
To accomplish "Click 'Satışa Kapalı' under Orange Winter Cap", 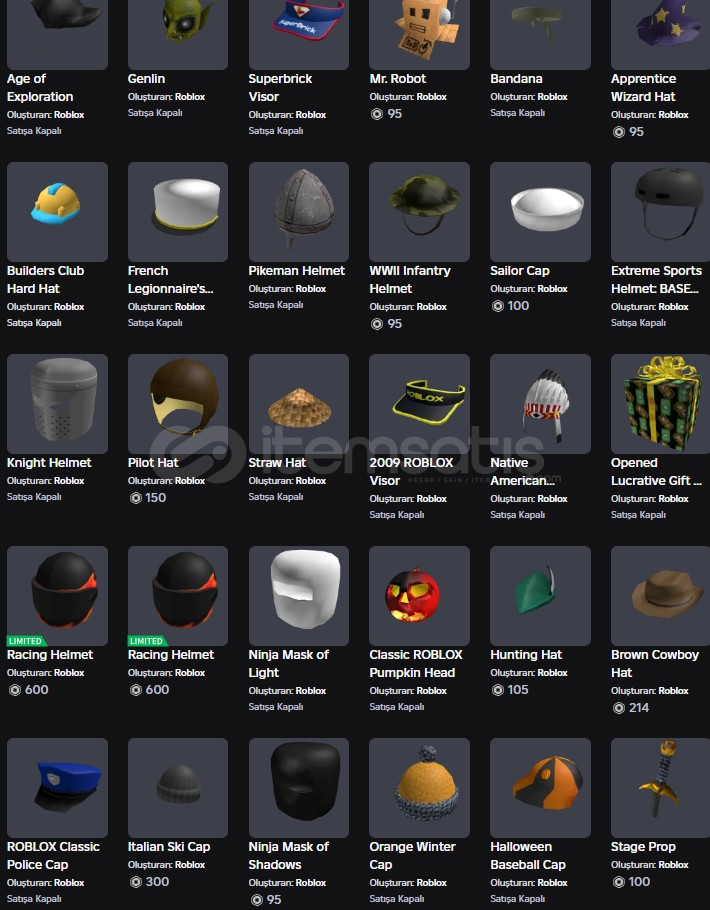I will [x=397, y=899].
